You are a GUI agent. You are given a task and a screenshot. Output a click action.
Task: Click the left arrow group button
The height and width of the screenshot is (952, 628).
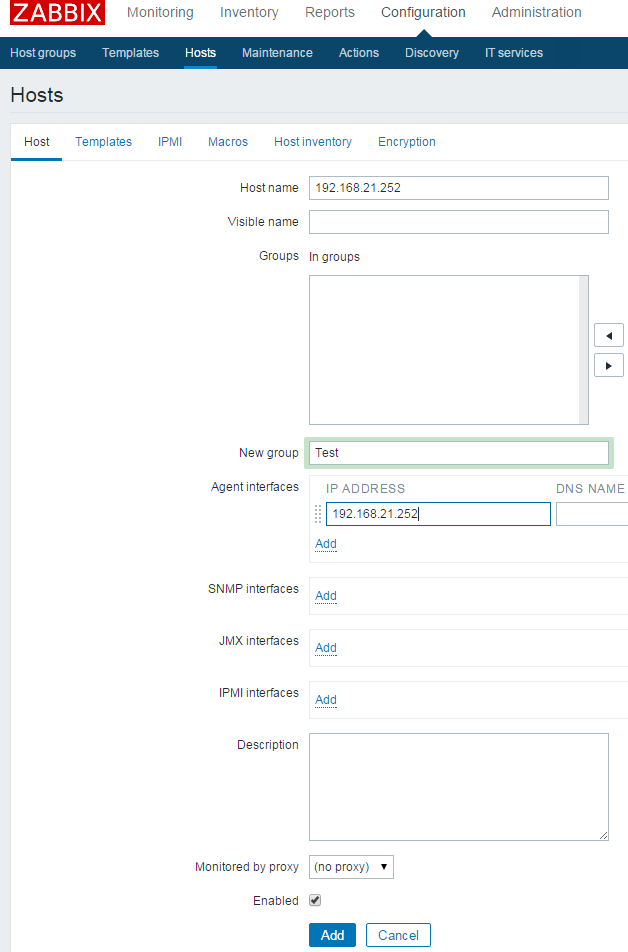point(608,335)
